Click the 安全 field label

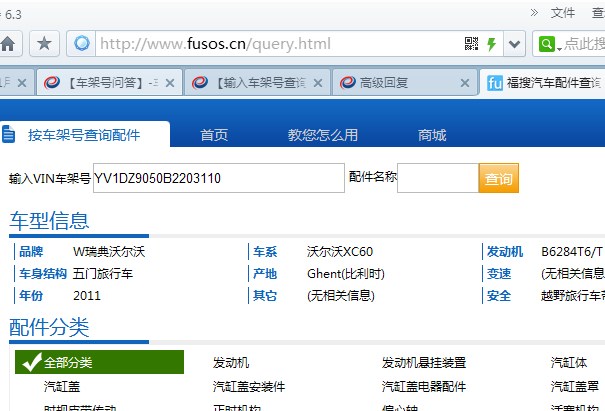(499, 296)
